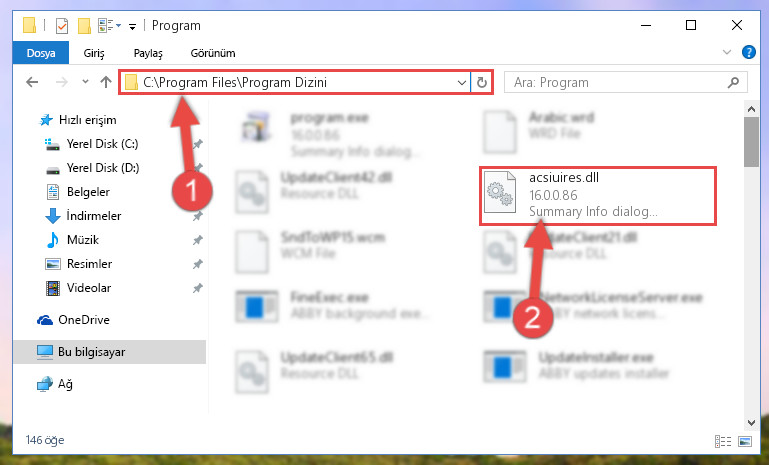
Task: Click the vertical scrollbar down arrow
Action: [x=751, y=422]
